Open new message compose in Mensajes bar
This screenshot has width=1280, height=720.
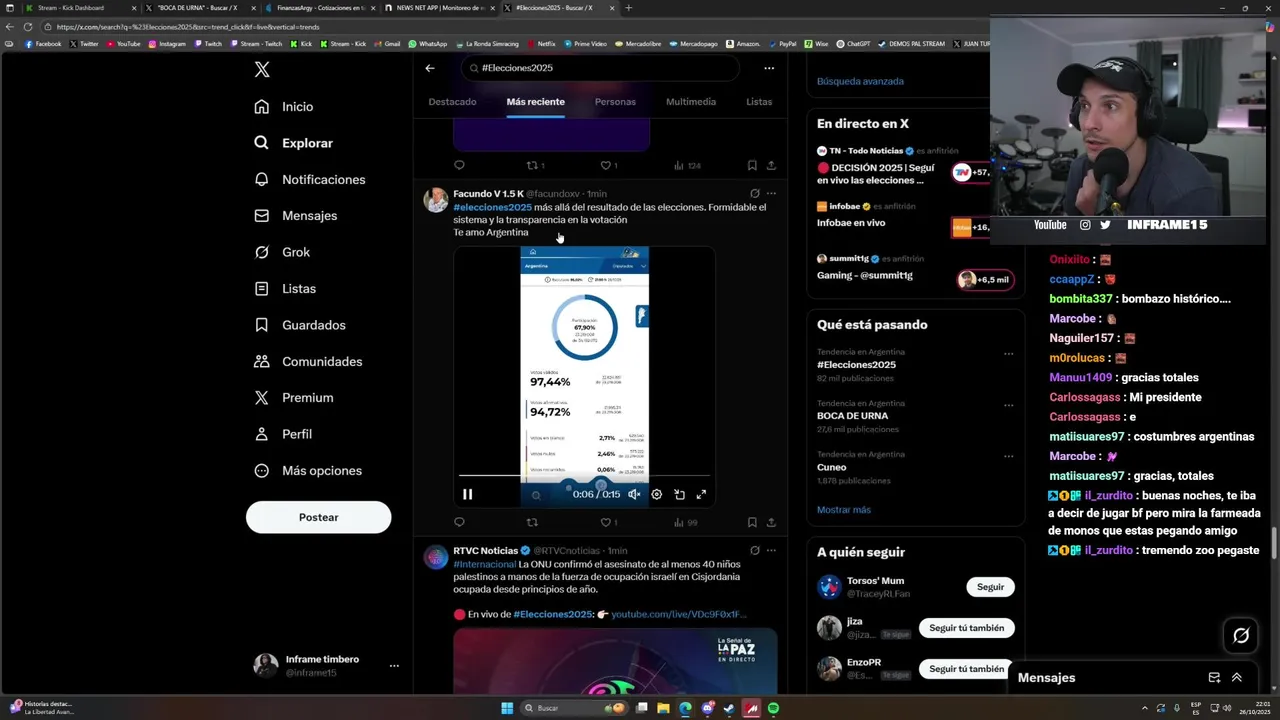pos(1214,677)
